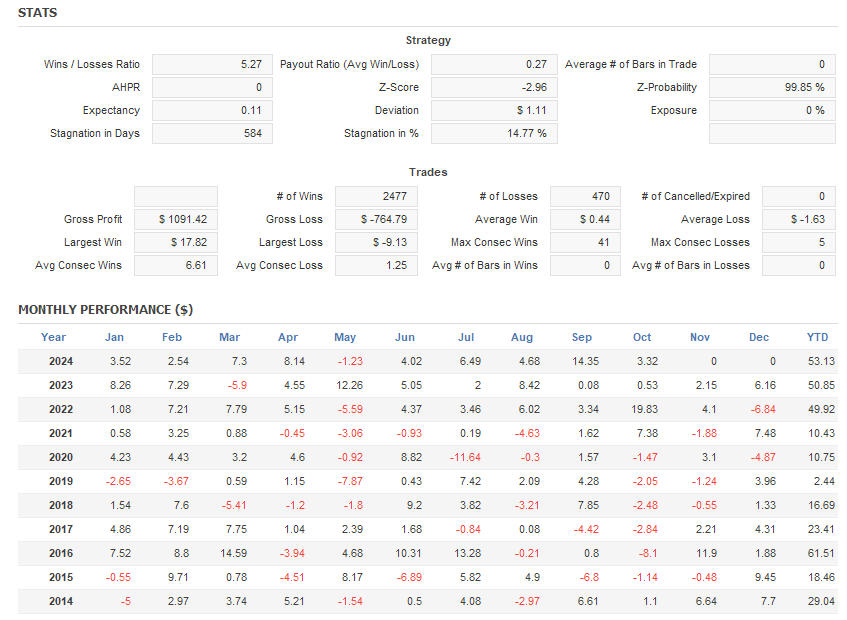This screenshot has width=847, height=620.
Task: Click the Jun column header
Action: (x=405, y=338)
